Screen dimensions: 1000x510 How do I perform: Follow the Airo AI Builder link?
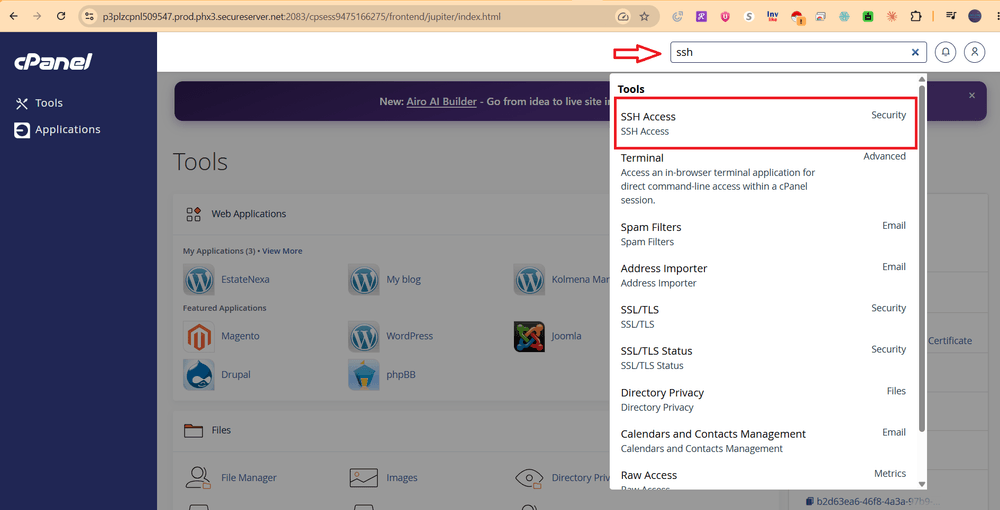coord(441,101)
